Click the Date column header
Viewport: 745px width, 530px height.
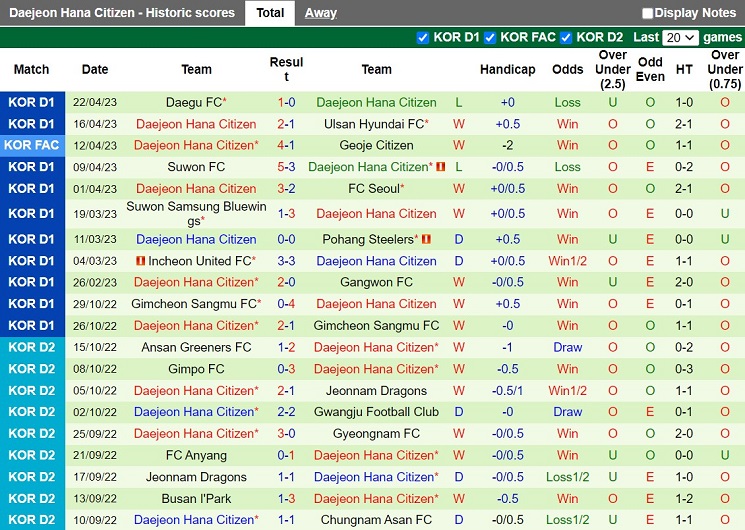pos(95,69)
